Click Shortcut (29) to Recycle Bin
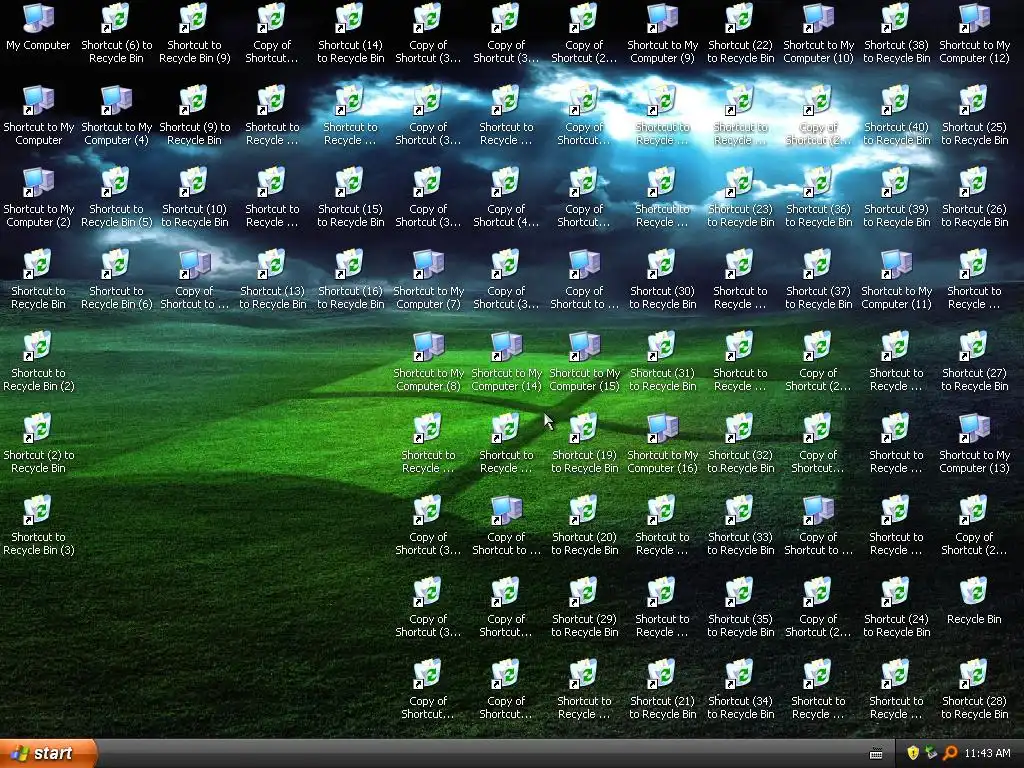 [584, 607]
